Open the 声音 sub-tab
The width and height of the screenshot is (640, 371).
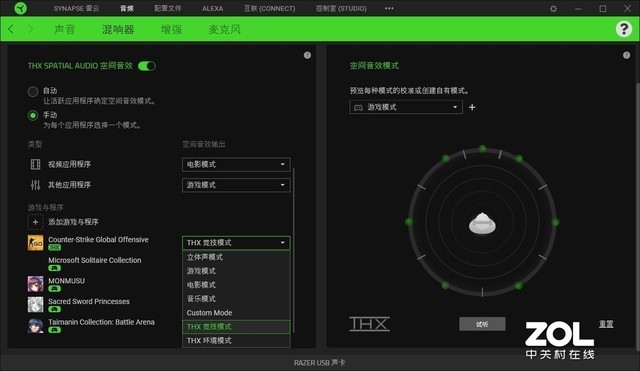tap(64, 29)
